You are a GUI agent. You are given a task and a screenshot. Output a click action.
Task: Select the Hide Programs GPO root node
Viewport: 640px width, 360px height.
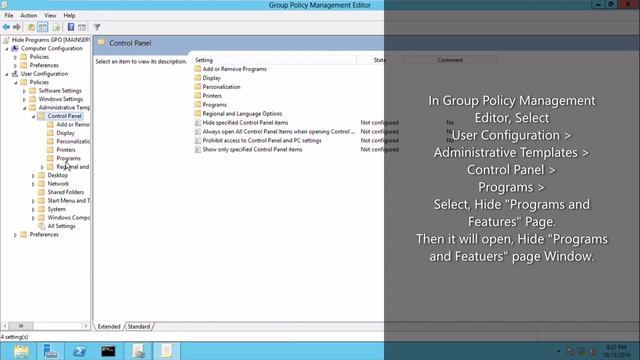(x=51, y=40)
